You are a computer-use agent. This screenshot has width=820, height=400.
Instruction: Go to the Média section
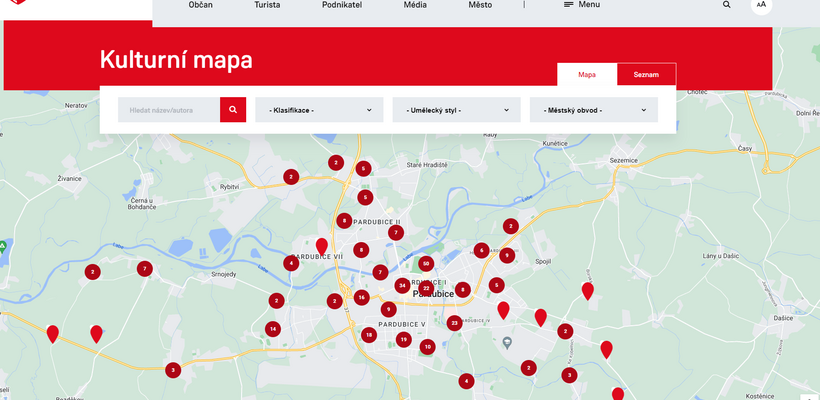[415, 5]
